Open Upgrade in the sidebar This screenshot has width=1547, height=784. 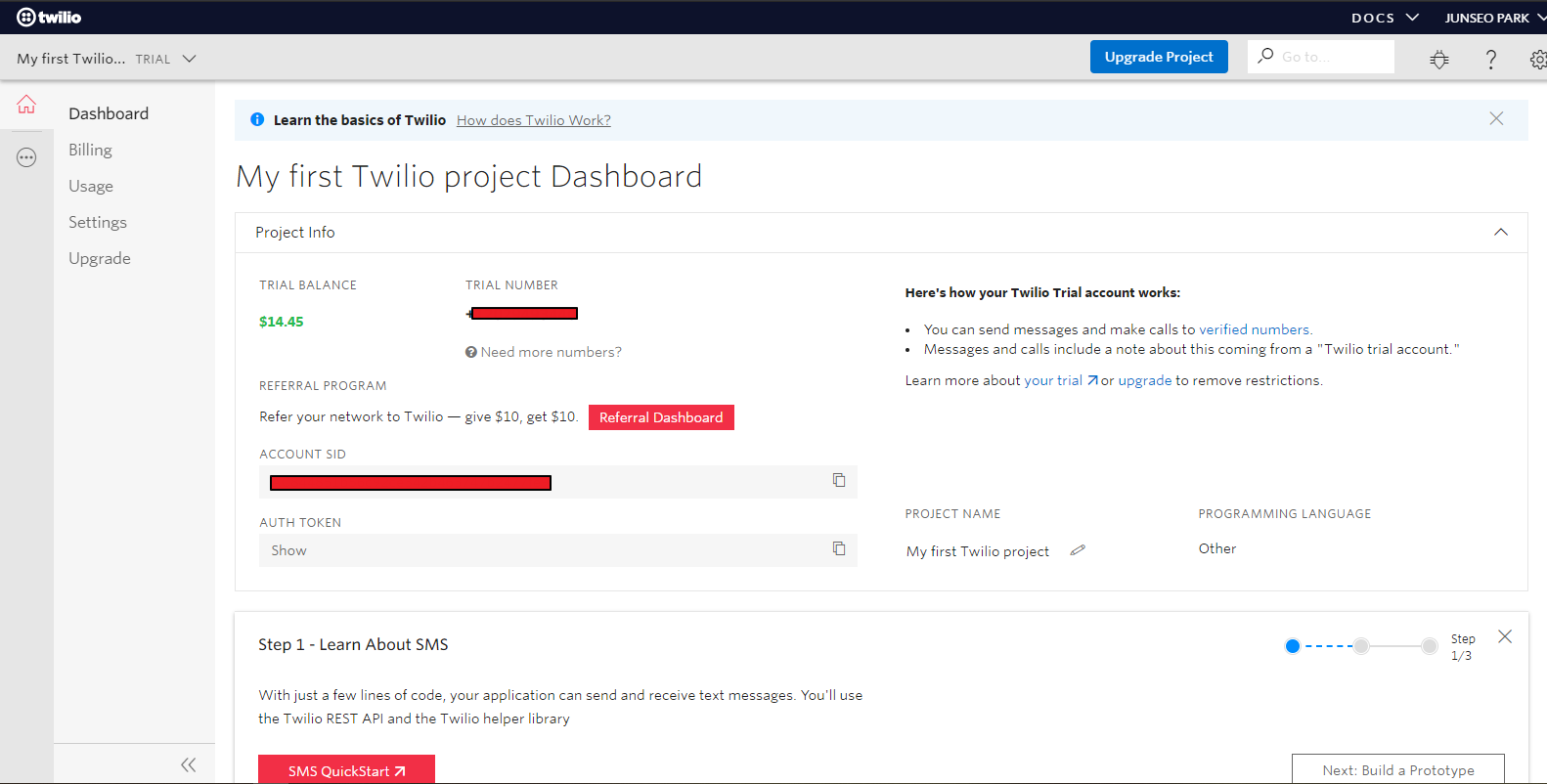pyautogui.click(x=100, y=258)
